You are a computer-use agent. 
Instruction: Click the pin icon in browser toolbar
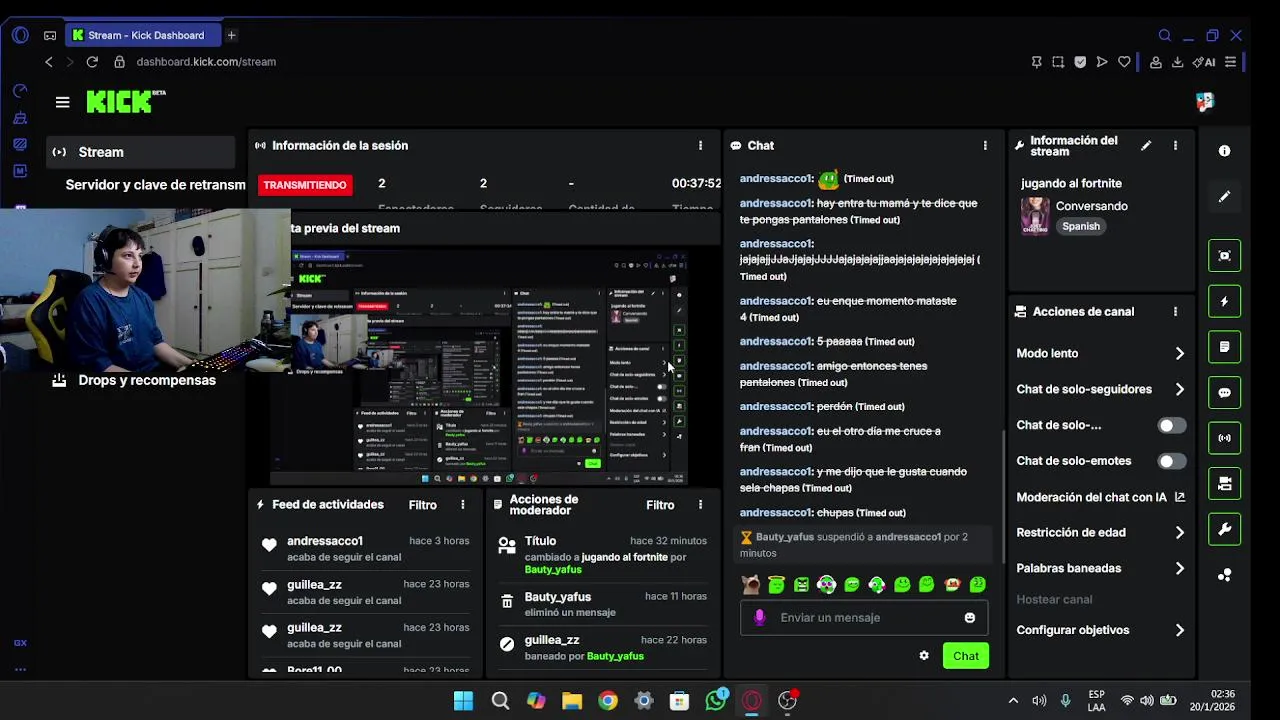pyautogui.click(x=1037, y=62)
